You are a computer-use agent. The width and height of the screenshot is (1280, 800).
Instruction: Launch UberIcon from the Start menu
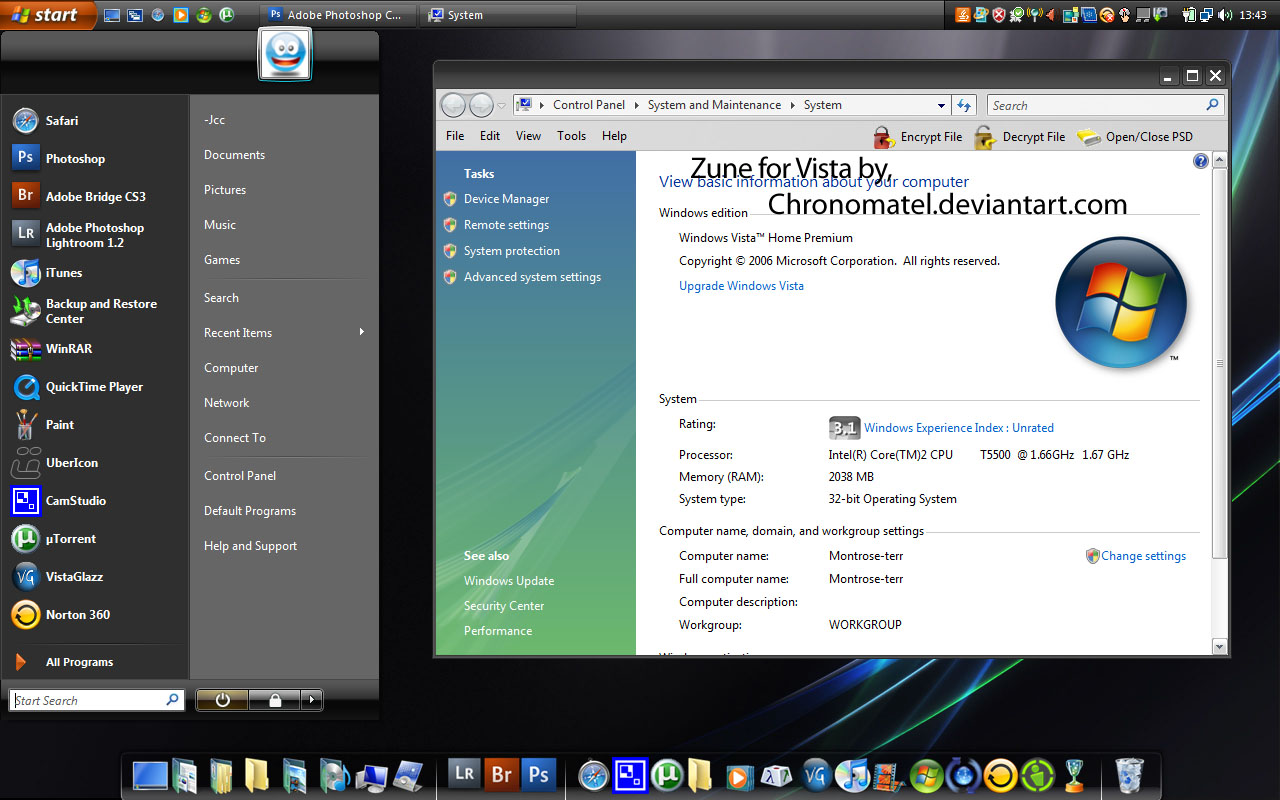coord(95,462)
